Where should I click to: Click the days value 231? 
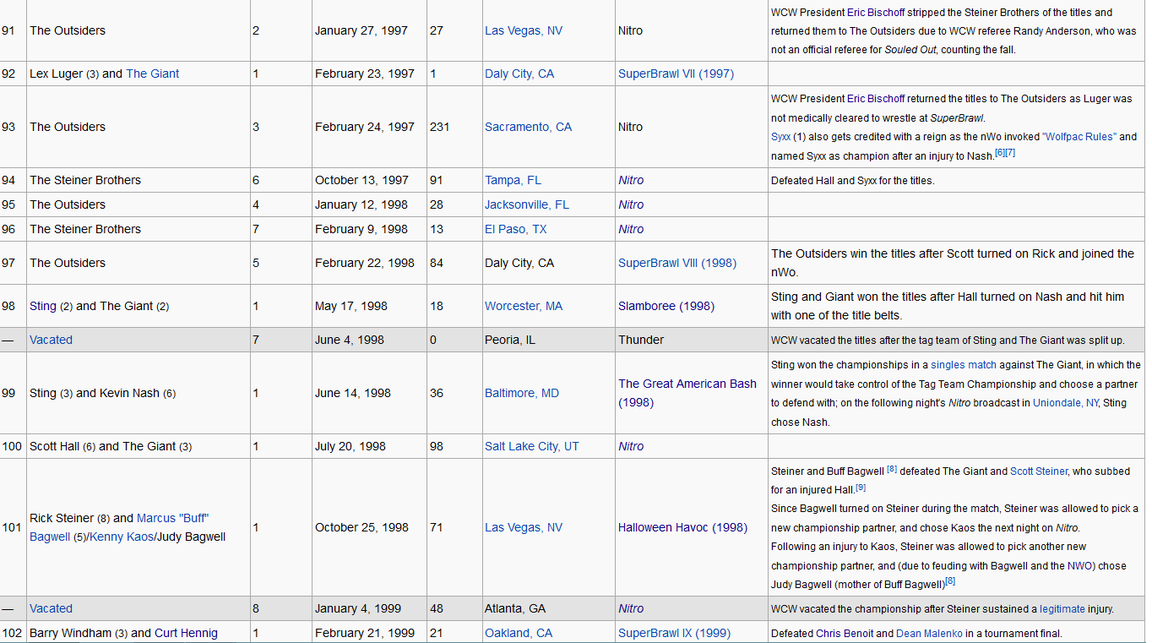pyautogui.click(x=439, y=127)
